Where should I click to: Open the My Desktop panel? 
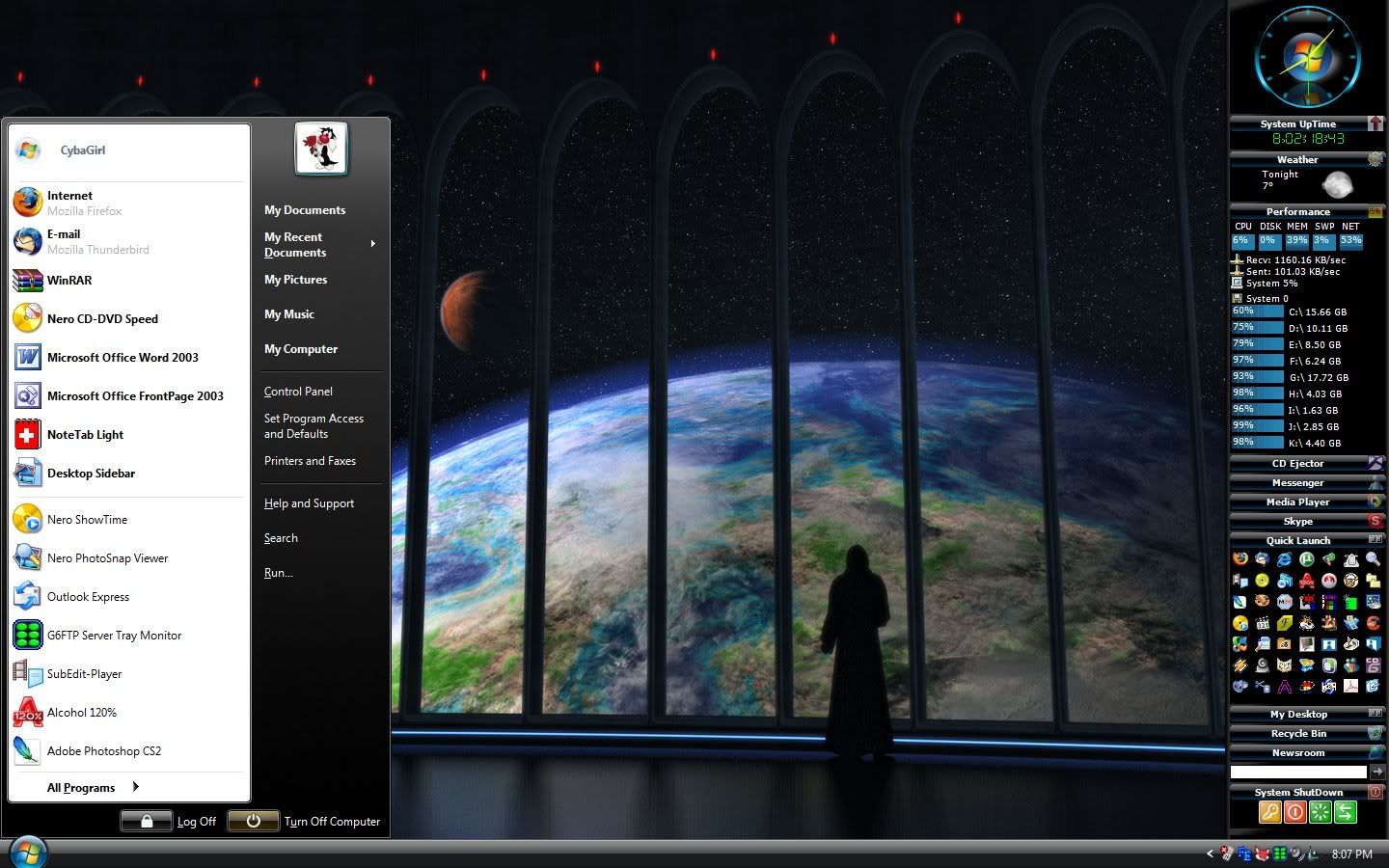tap(1308, 714)
